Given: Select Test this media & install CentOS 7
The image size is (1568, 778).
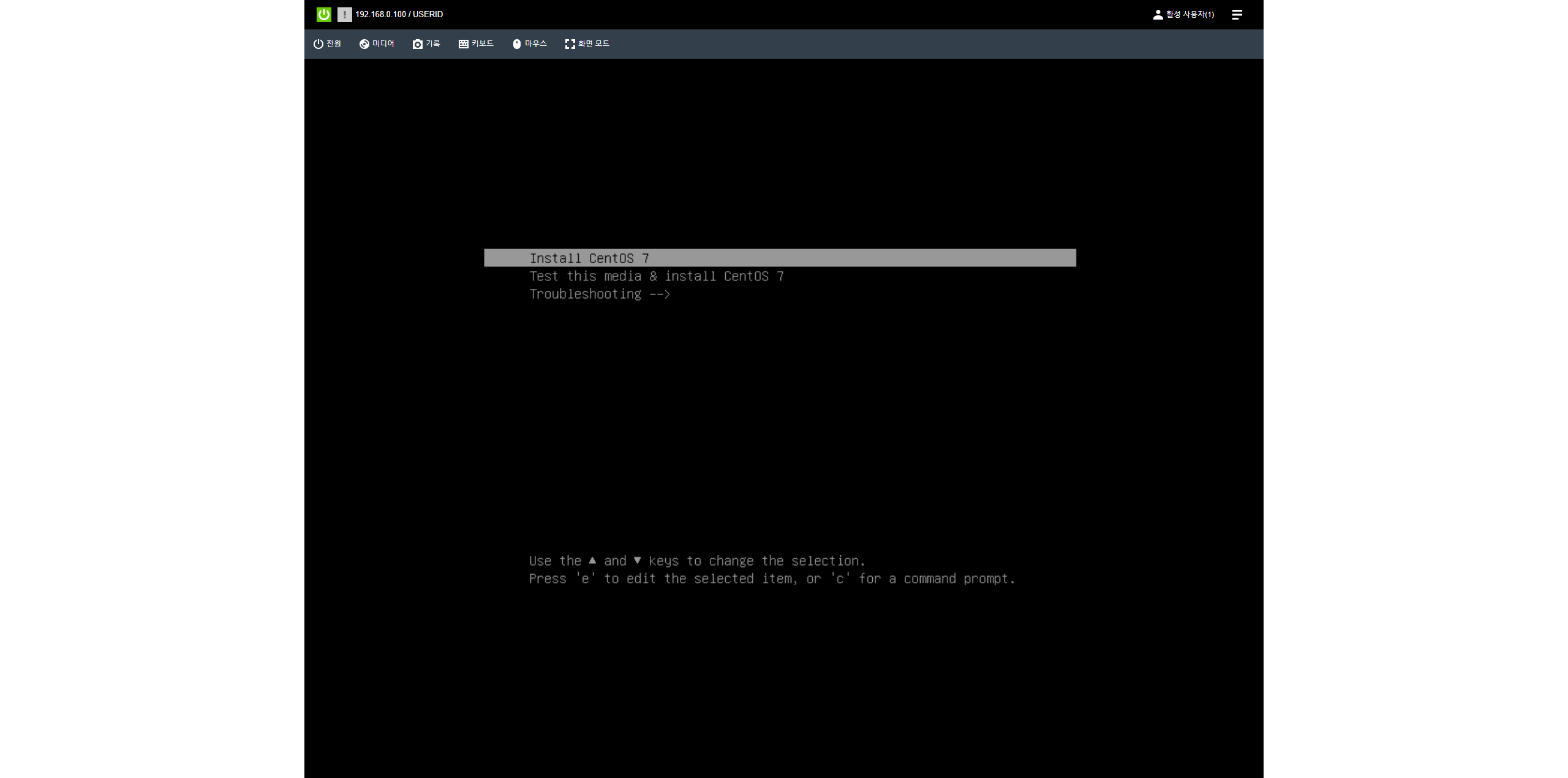Looking at the screenshot, I should click(x=656, y=276).
